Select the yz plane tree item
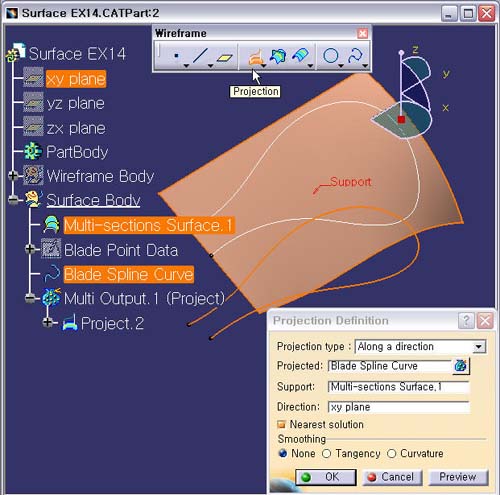The width and height of the screenshot is (500, 495). pyautogui.click(x=76, y=104)
